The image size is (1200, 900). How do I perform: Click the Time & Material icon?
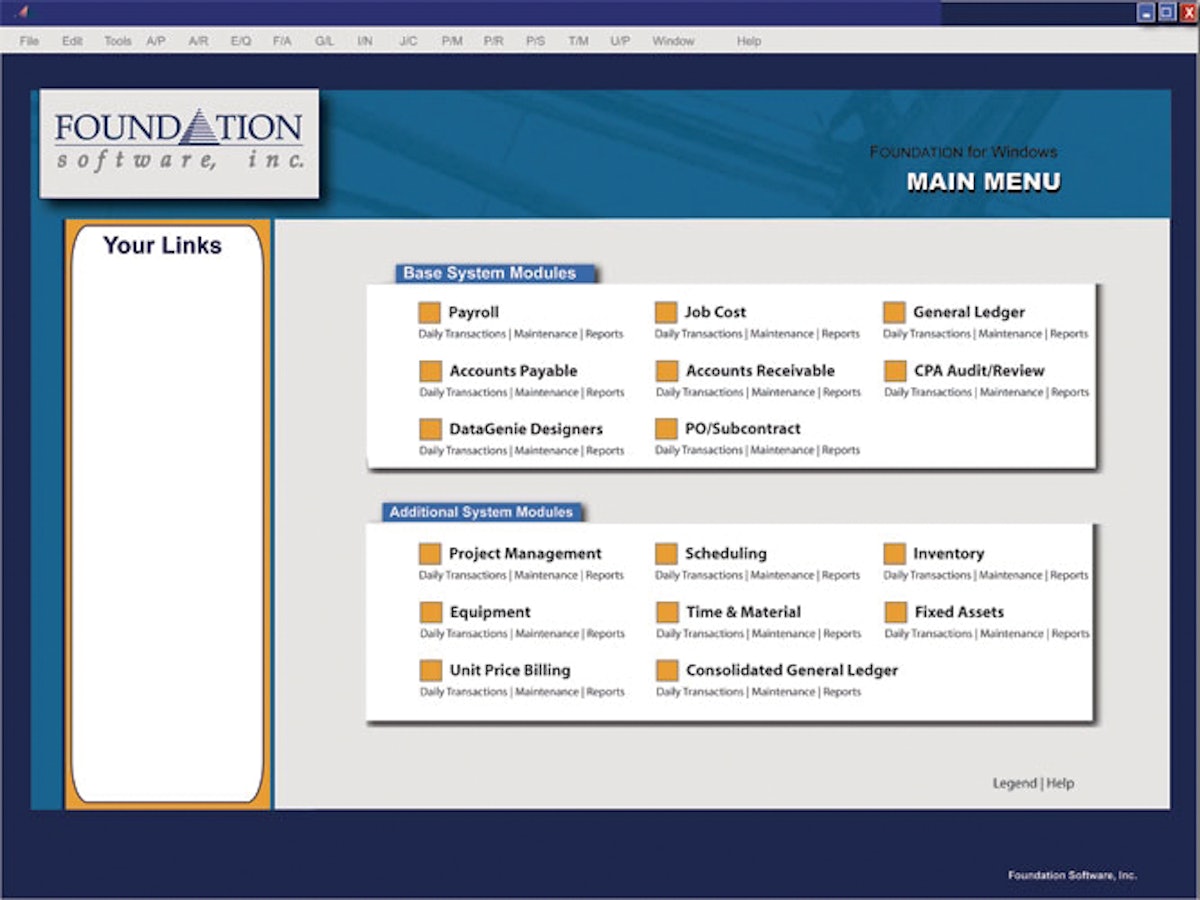click(x=667, y=612)
